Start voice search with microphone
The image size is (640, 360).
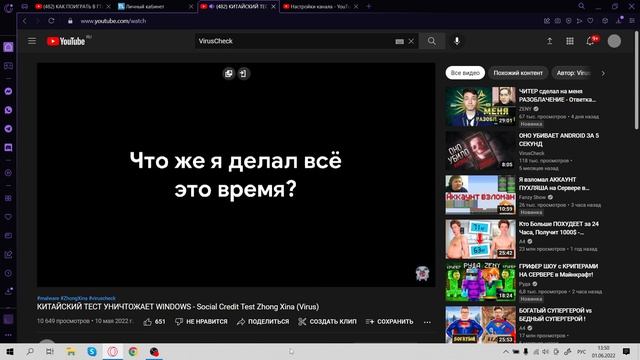tap(457, 41)
